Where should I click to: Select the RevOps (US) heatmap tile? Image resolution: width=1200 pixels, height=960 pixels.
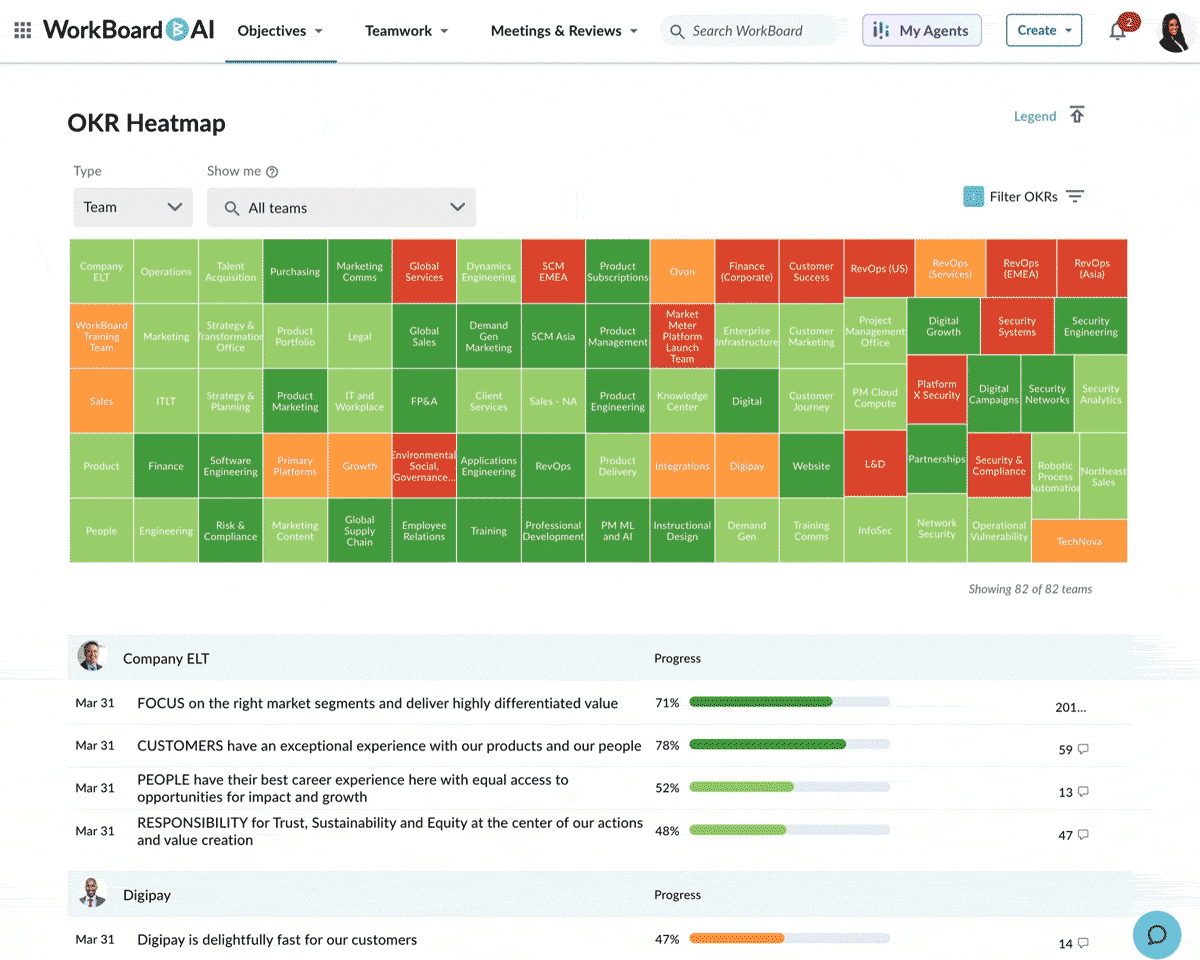[x=879, y=269]
